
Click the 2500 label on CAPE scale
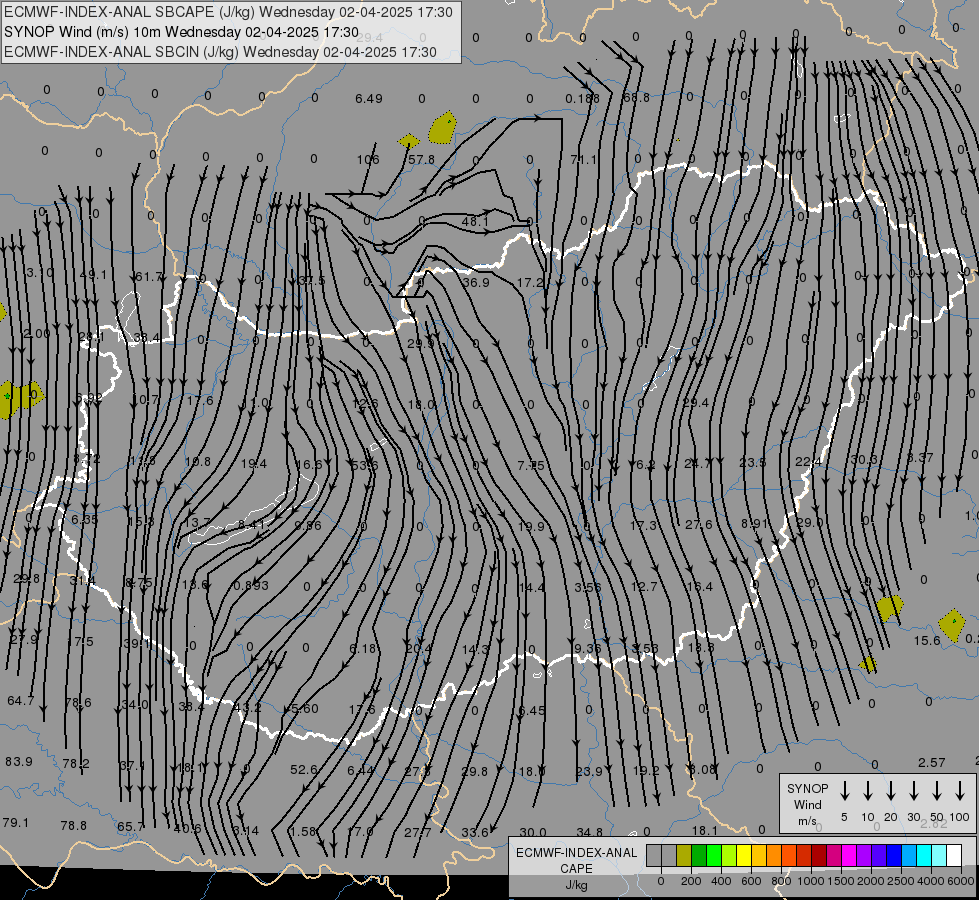point(900,881)
